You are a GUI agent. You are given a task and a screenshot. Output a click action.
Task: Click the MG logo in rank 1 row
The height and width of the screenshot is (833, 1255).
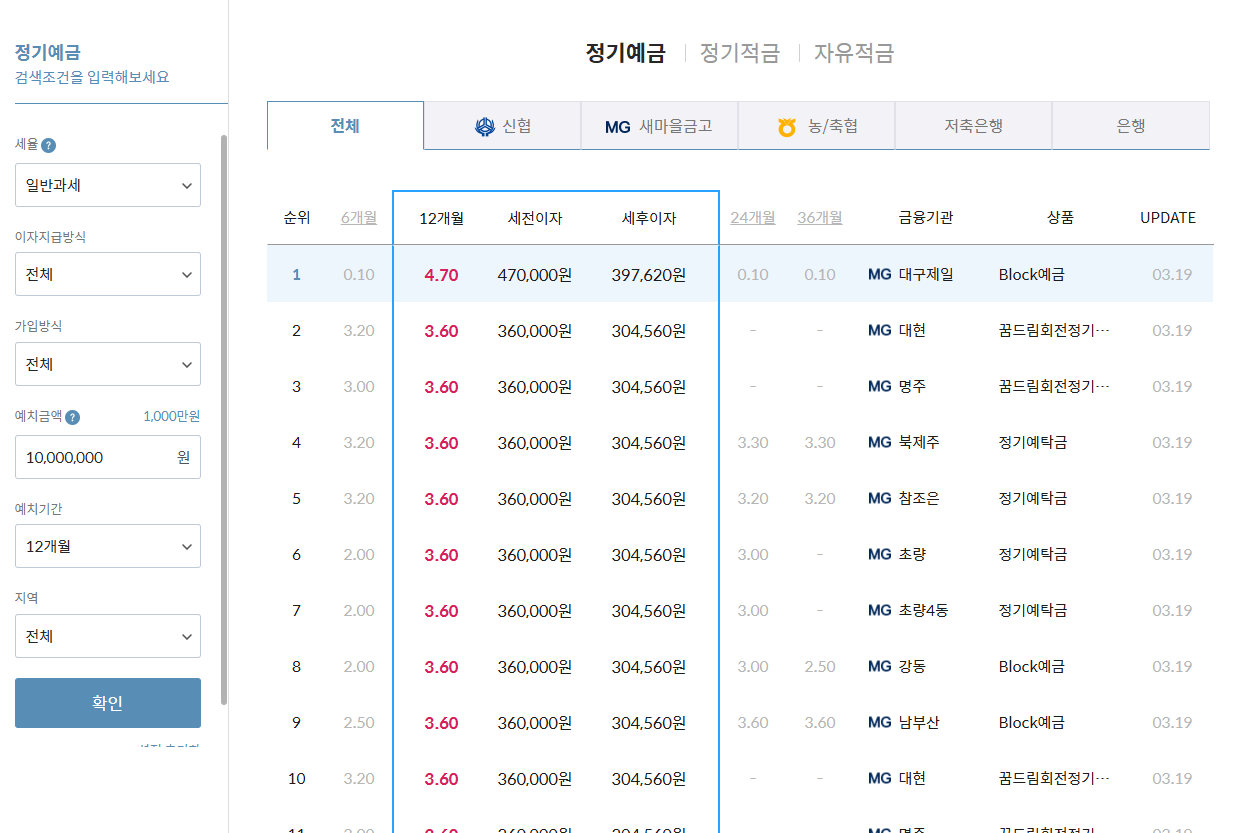(x=879, y=274)
